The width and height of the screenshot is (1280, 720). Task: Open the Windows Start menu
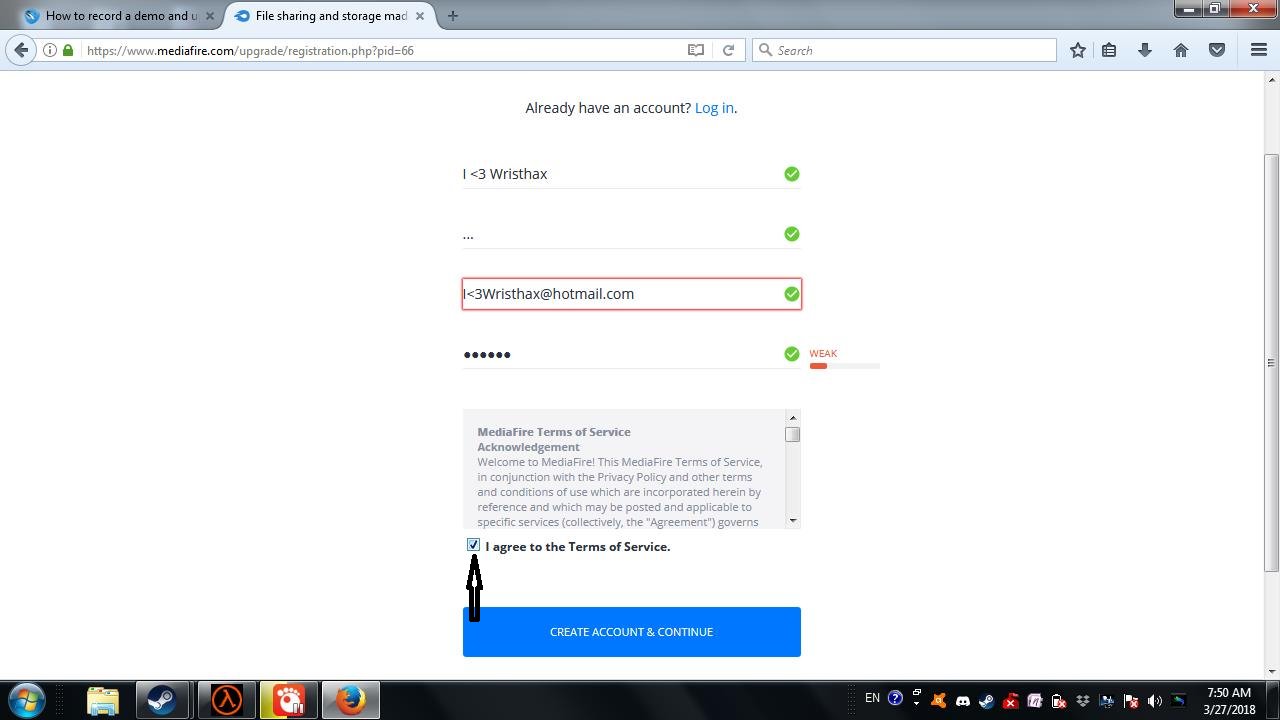[x=27, y=700]
